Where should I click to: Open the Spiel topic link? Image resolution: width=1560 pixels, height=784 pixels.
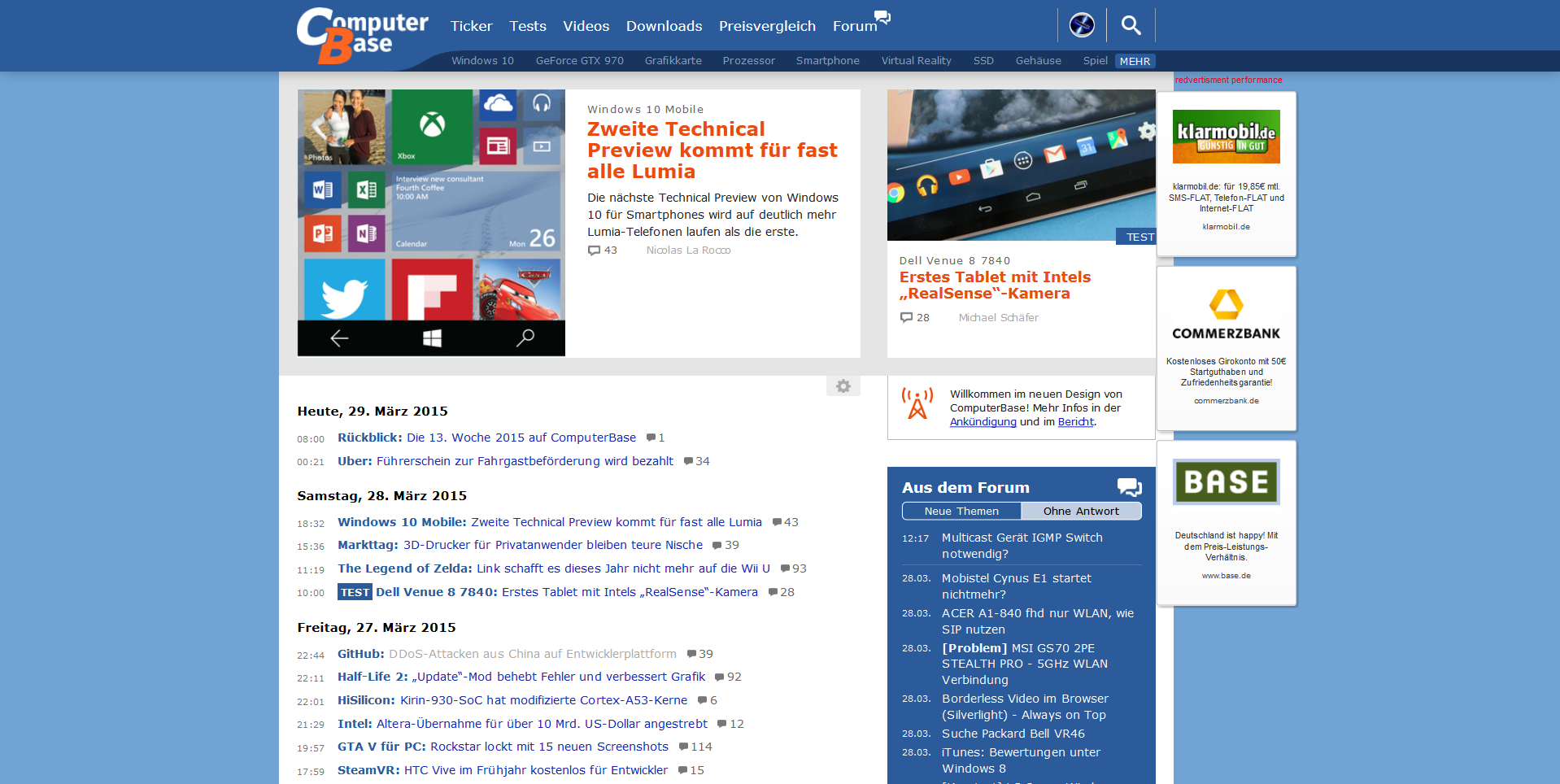click(1096, 61)
